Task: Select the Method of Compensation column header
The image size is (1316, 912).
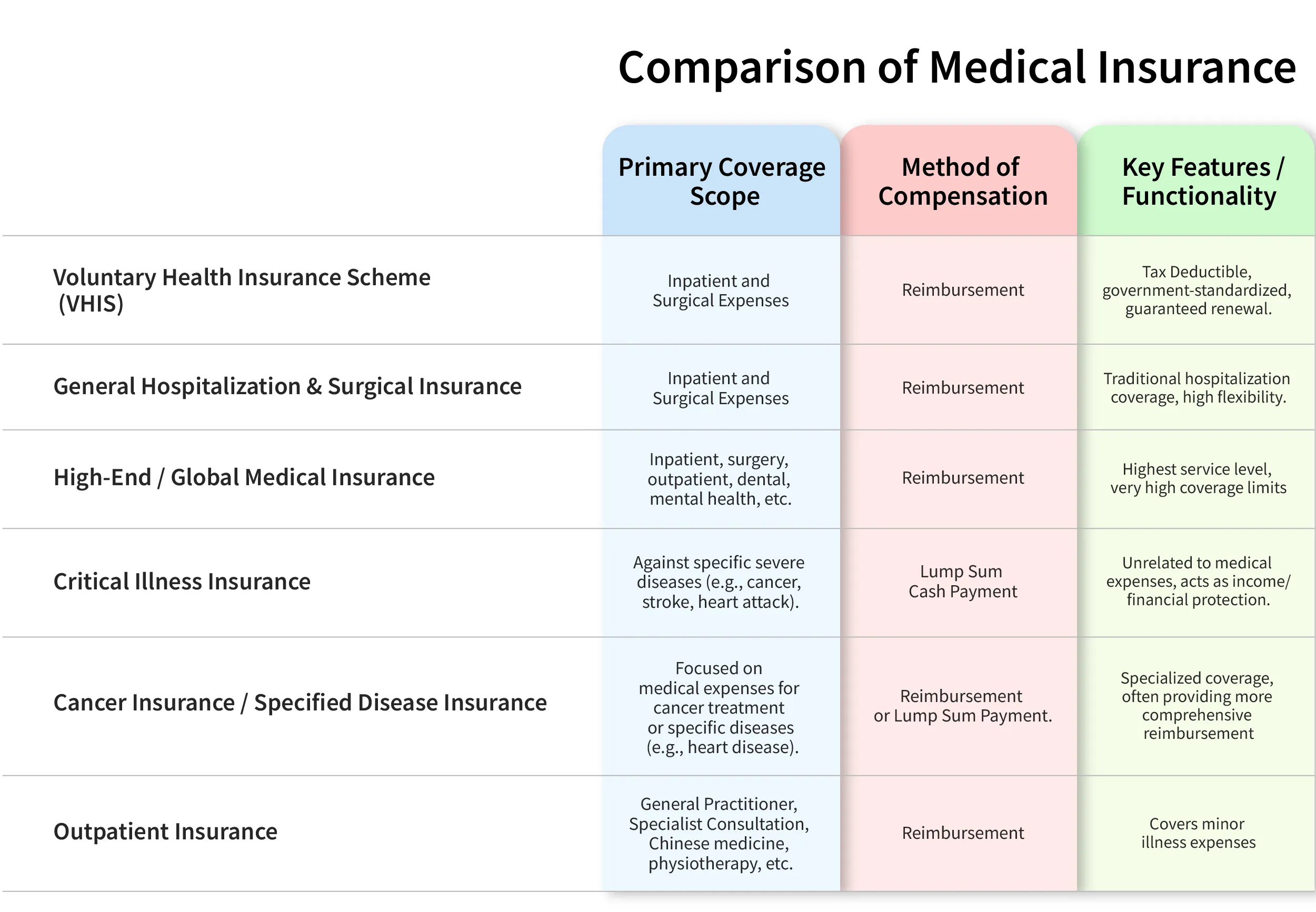Action: coord(962,181)
